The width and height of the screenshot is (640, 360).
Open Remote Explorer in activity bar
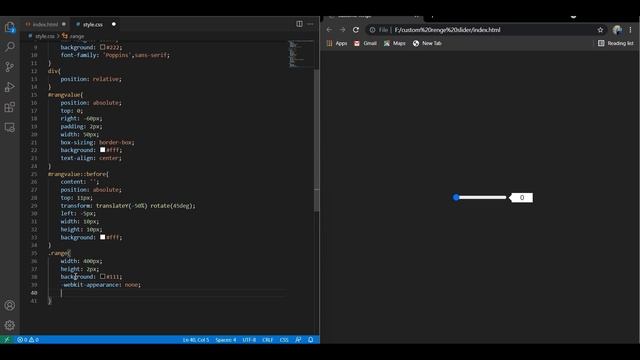[x=10, y=127]
